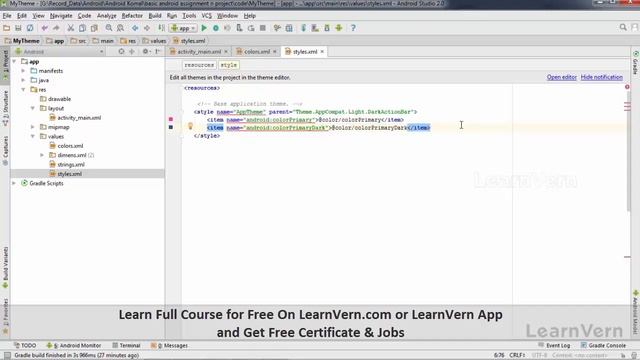The width and height of the screenshot is (640, 360).
Task: Click the Copy icon in toolbar
Action: tap(82, 28)
